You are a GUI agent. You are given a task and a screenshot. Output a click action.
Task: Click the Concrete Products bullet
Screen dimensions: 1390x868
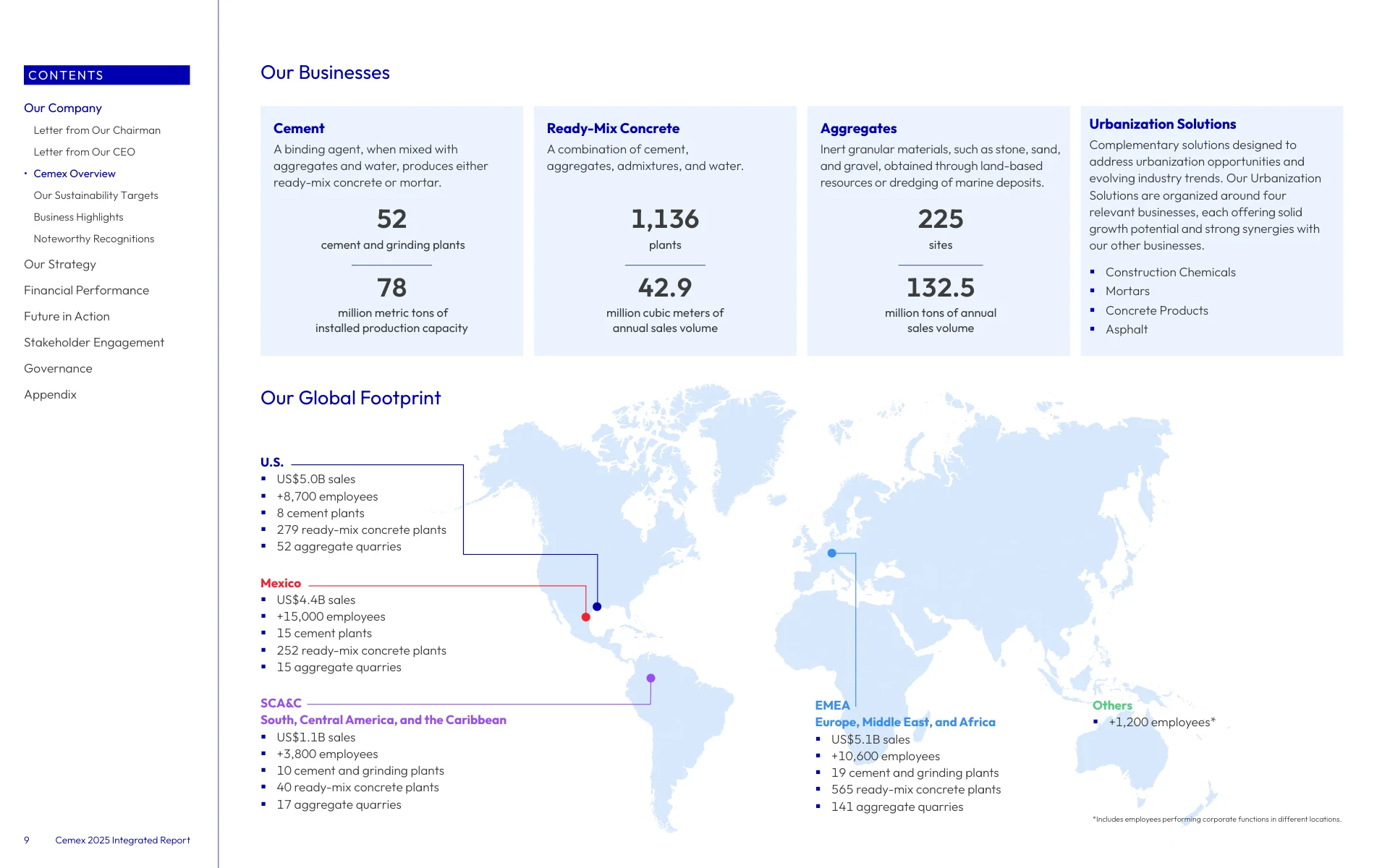coord(1156,311)
